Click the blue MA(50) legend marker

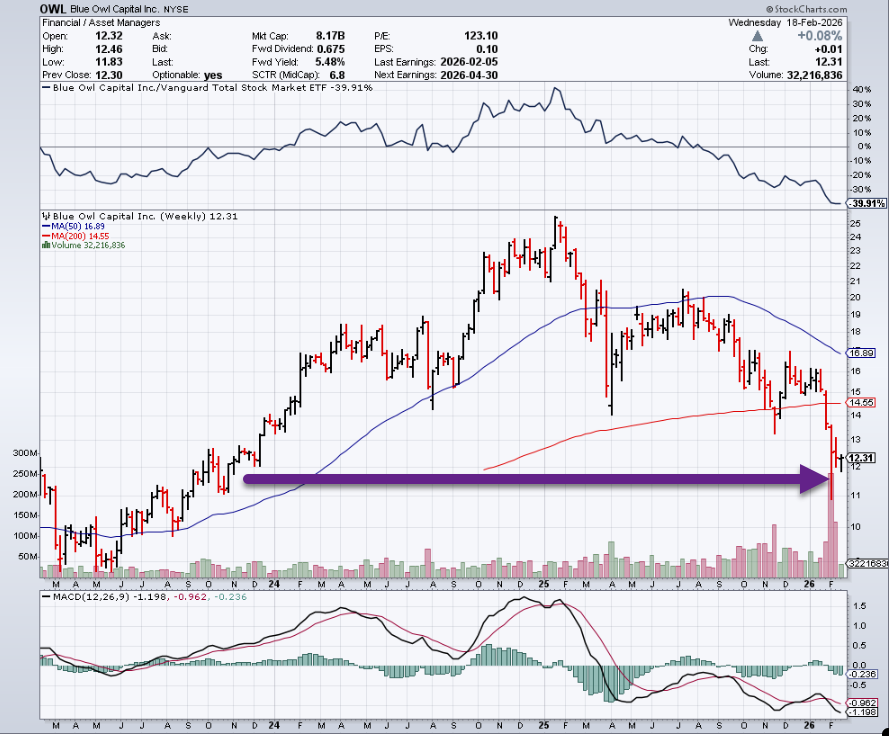pyautogui.click(x=43, y=226)
